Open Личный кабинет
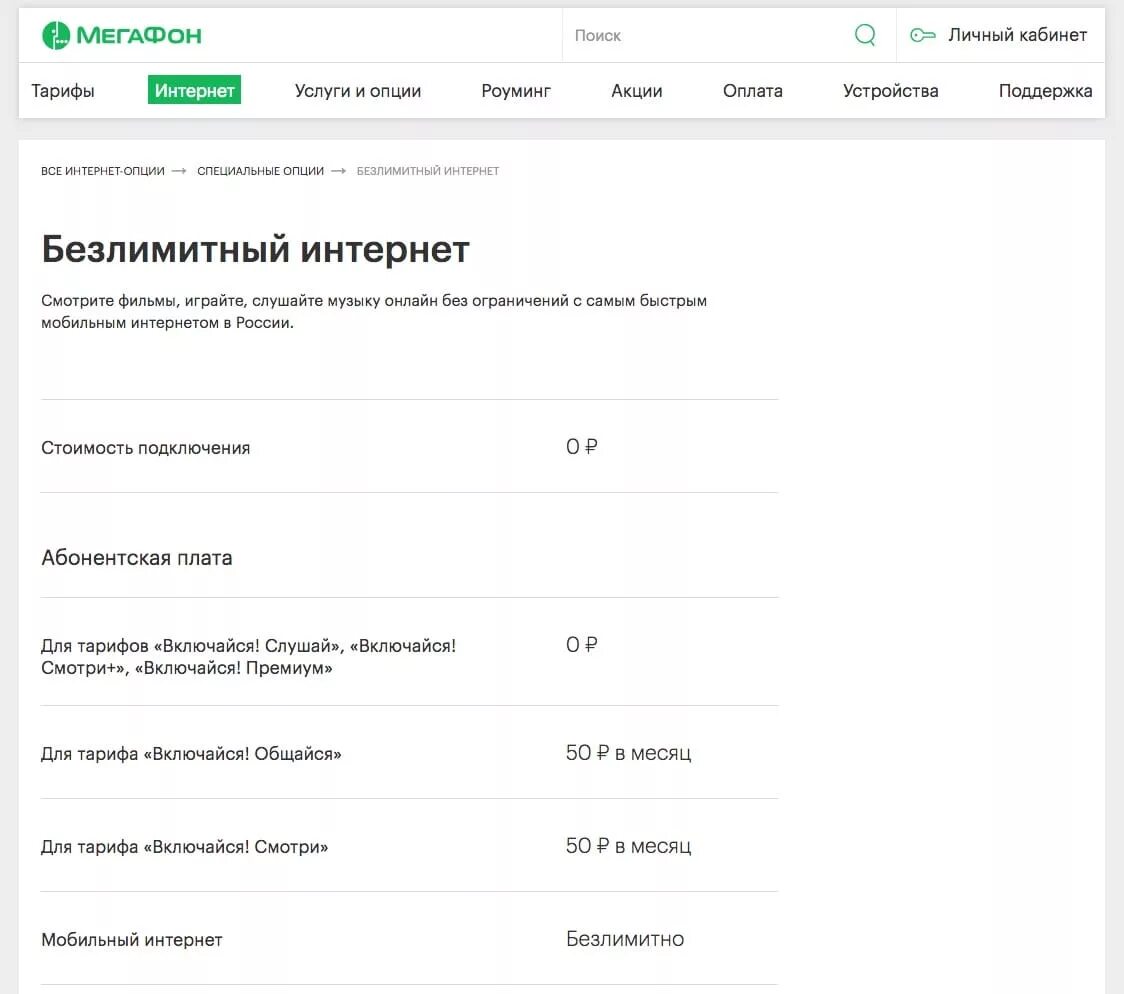Image resolution: width=1124 pixels, height=994 pixels. [1017, 35]
